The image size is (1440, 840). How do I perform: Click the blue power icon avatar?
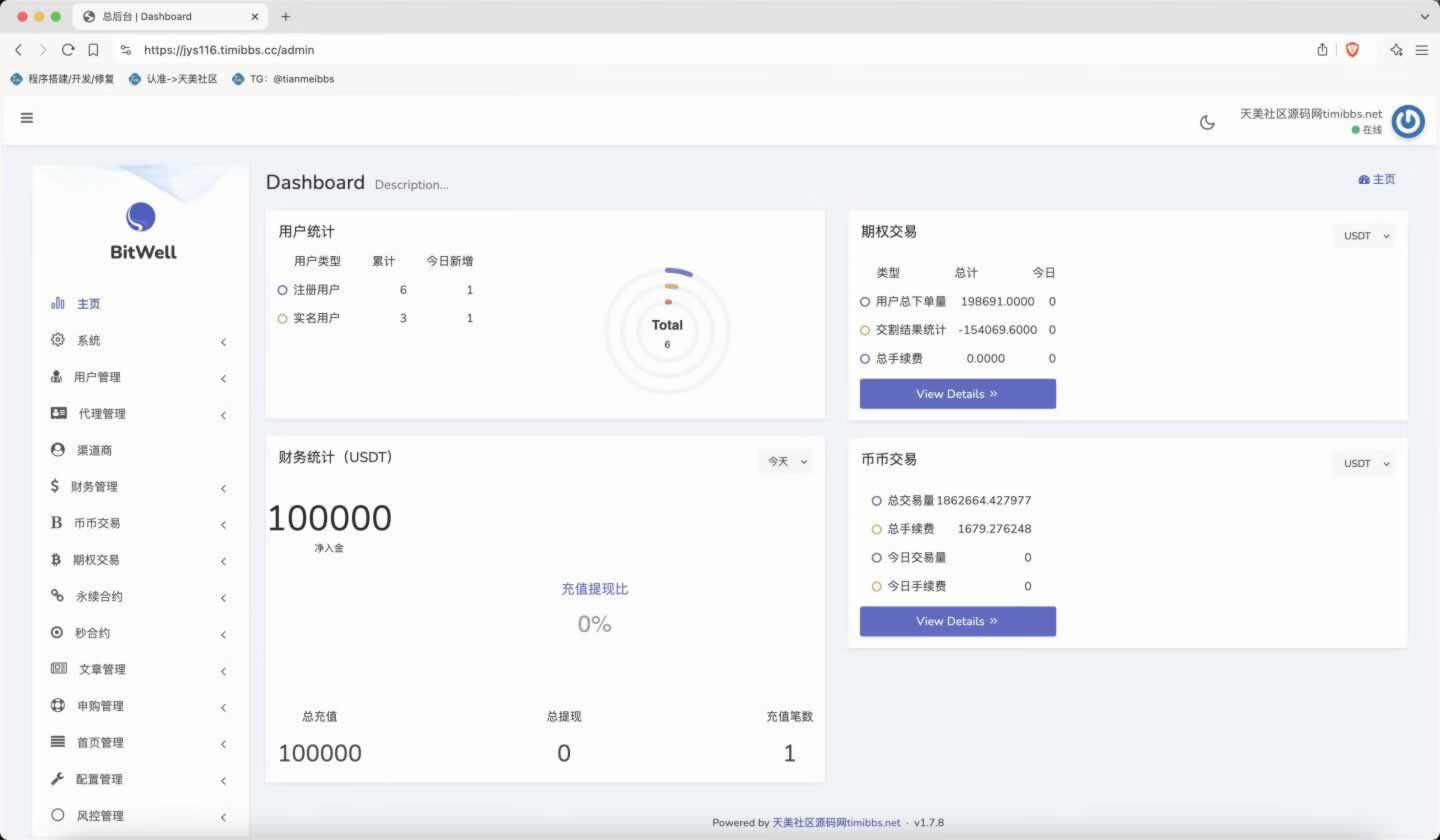(x=1408, y=121)
